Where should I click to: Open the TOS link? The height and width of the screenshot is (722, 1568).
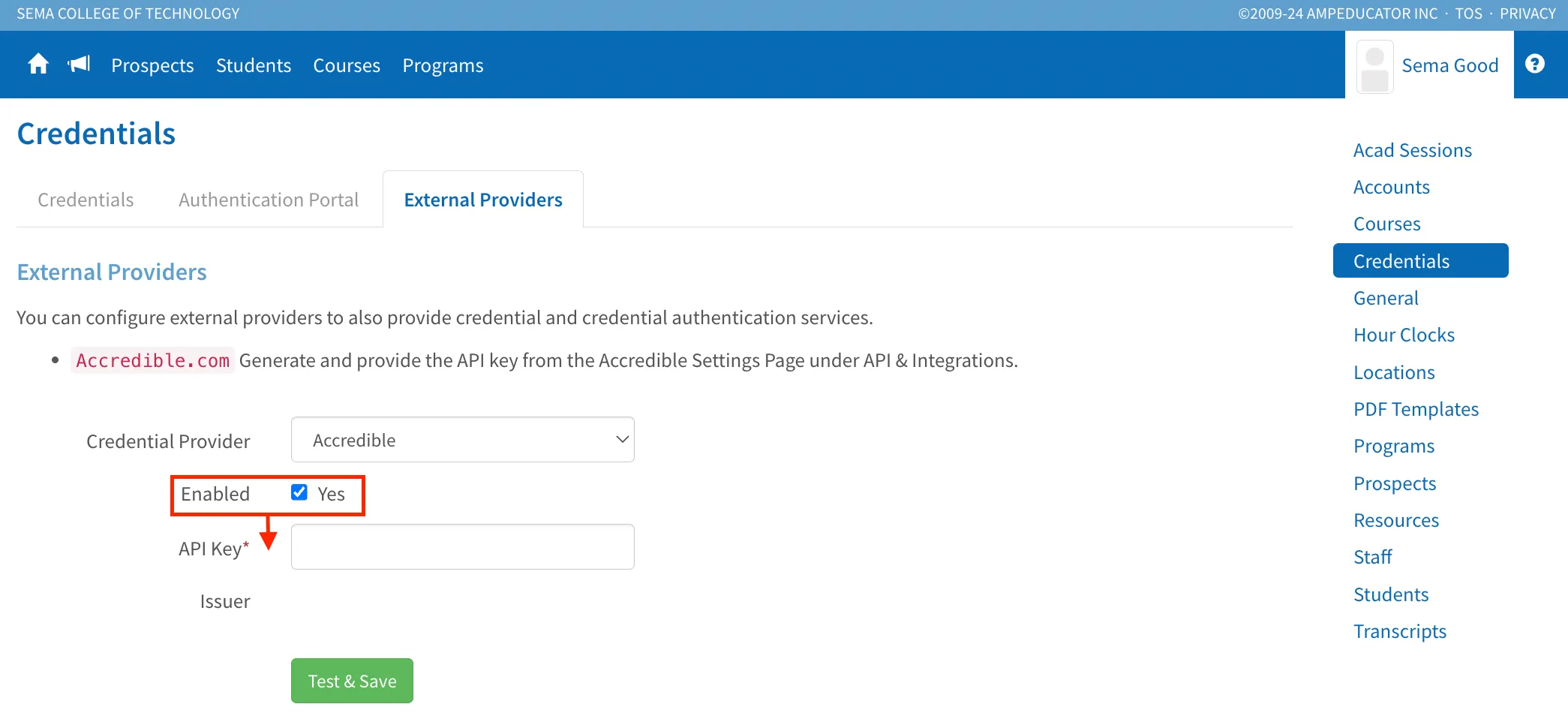(x=1468, y=14)
